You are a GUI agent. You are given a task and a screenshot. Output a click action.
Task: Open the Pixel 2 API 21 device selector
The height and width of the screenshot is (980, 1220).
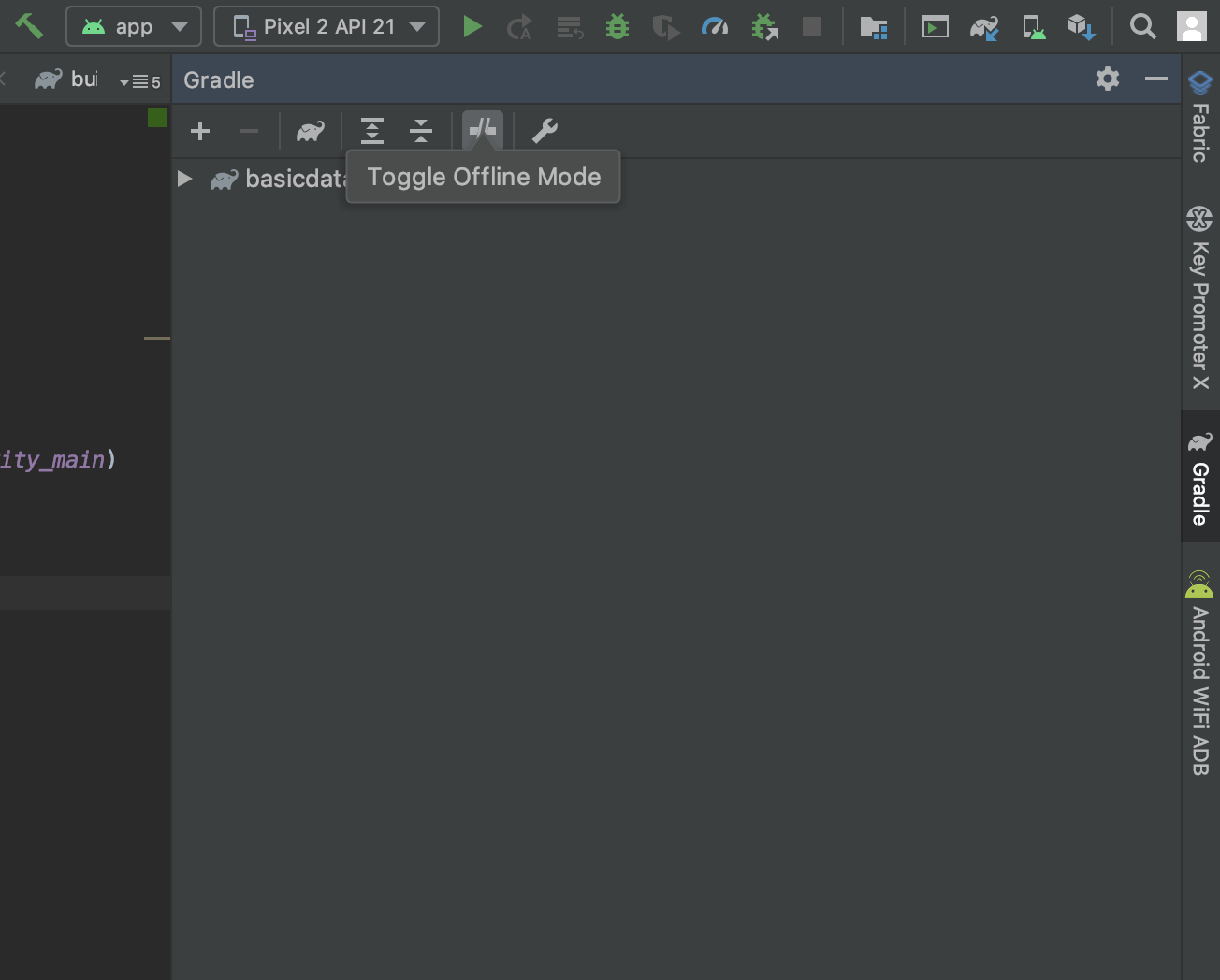[326, 26]
